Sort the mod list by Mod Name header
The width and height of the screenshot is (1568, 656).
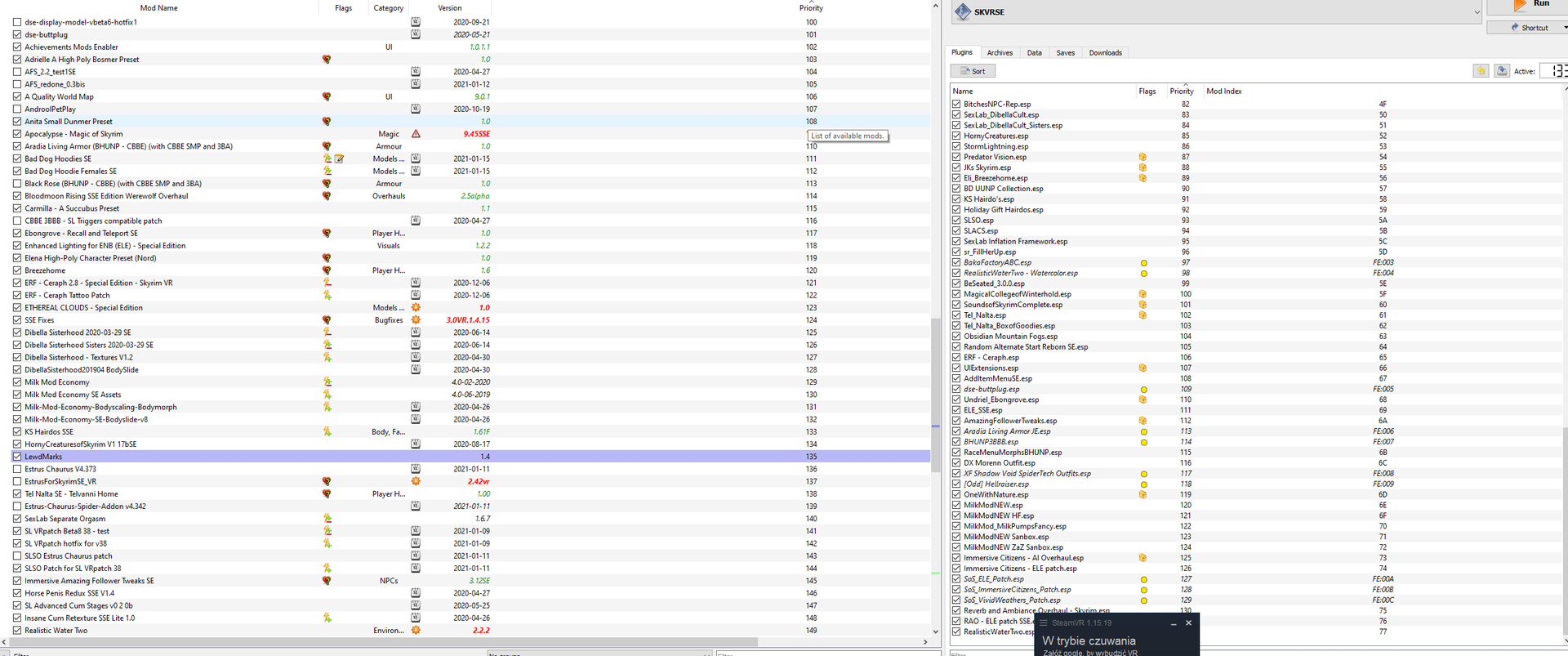pyautogui.click(x=159, y=8)
